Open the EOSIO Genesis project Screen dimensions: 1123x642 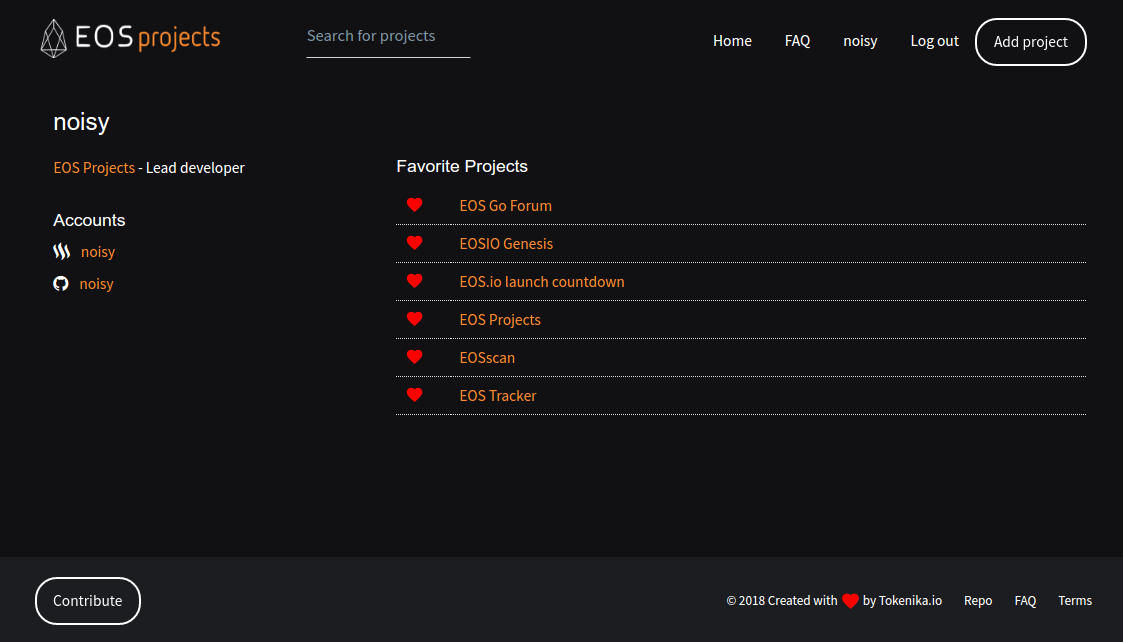pos(506,244)
